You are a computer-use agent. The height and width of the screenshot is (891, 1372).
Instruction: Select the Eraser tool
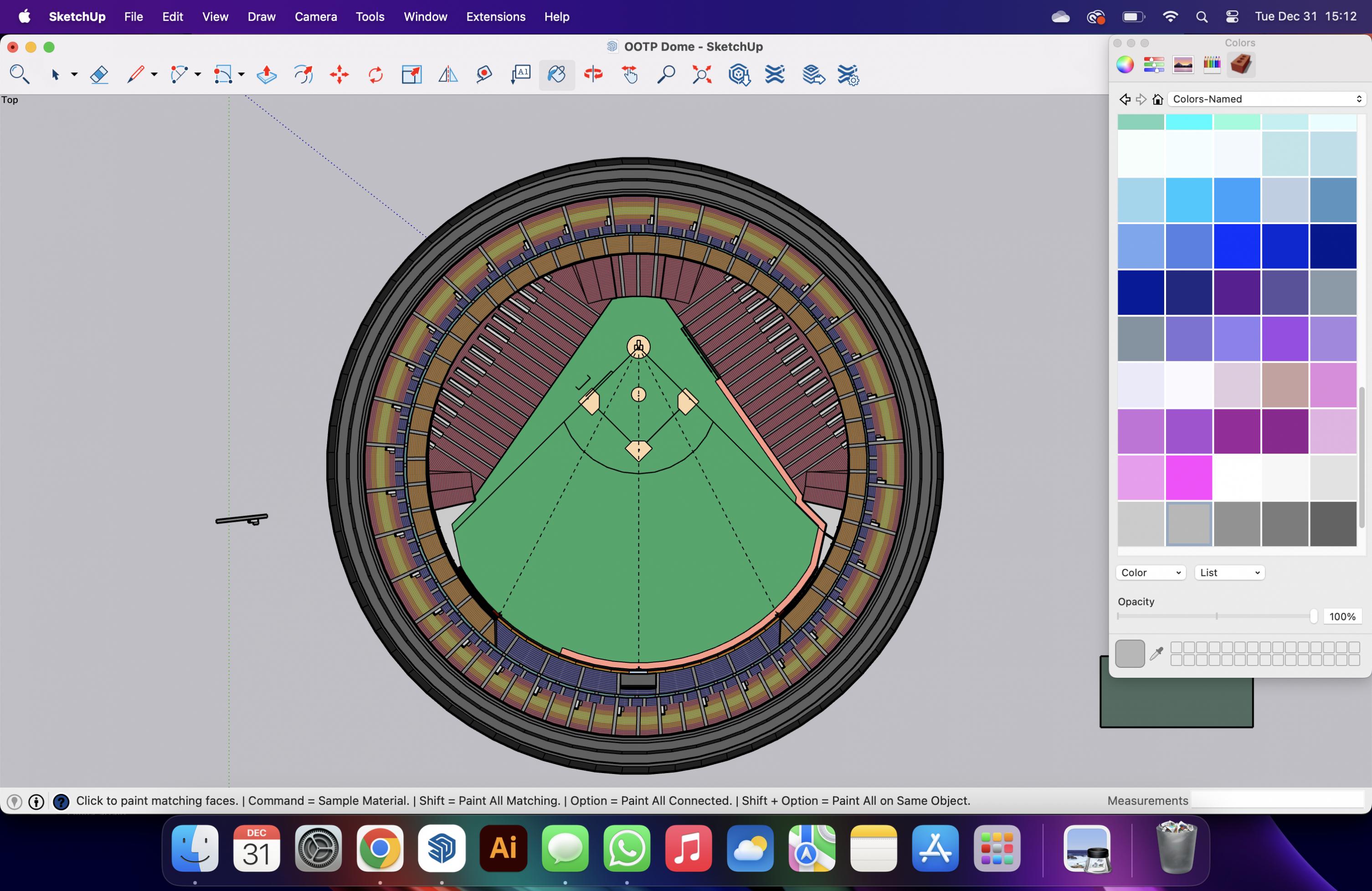(x=99, y=75)
